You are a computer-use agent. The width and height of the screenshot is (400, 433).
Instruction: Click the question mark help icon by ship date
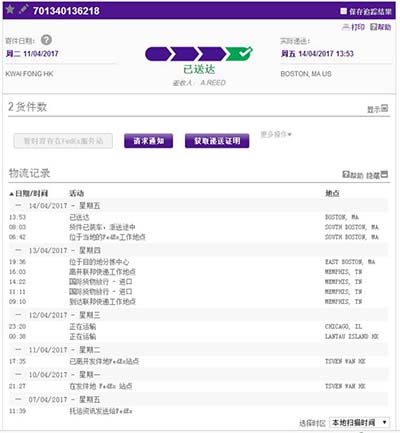(46, 40)
